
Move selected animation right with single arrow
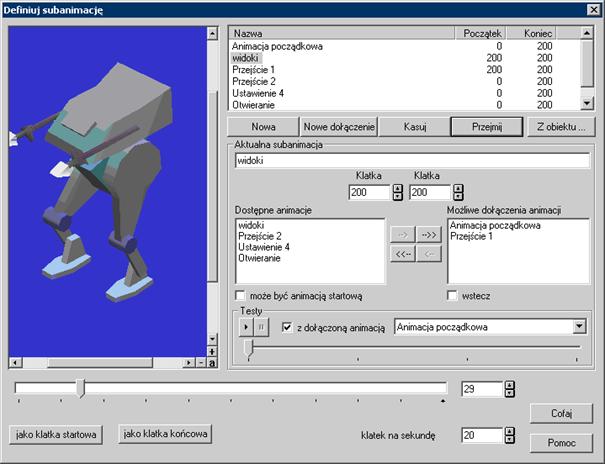click(x=402, y=235)
